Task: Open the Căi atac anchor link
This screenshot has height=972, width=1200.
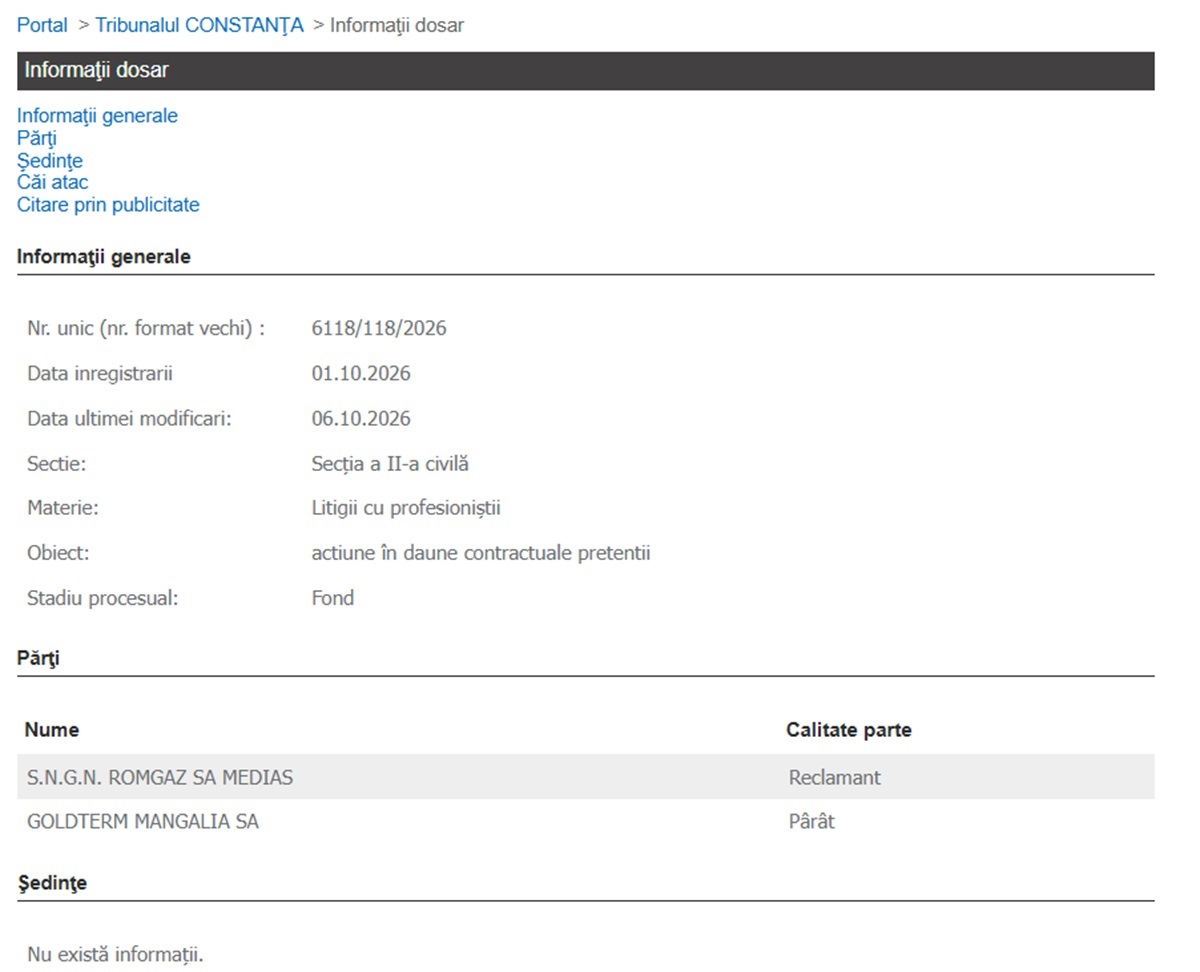Action: click(x=52, y=182)
